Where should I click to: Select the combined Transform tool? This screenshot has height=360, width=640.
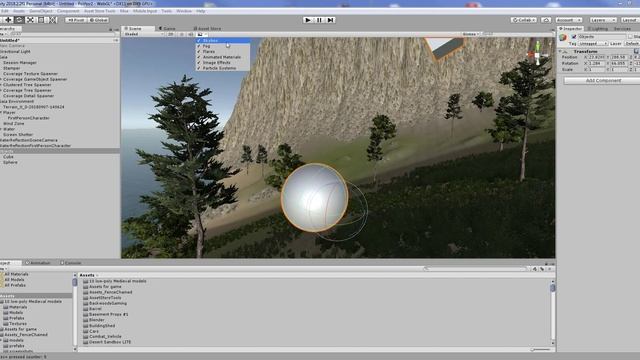[53, 20]
